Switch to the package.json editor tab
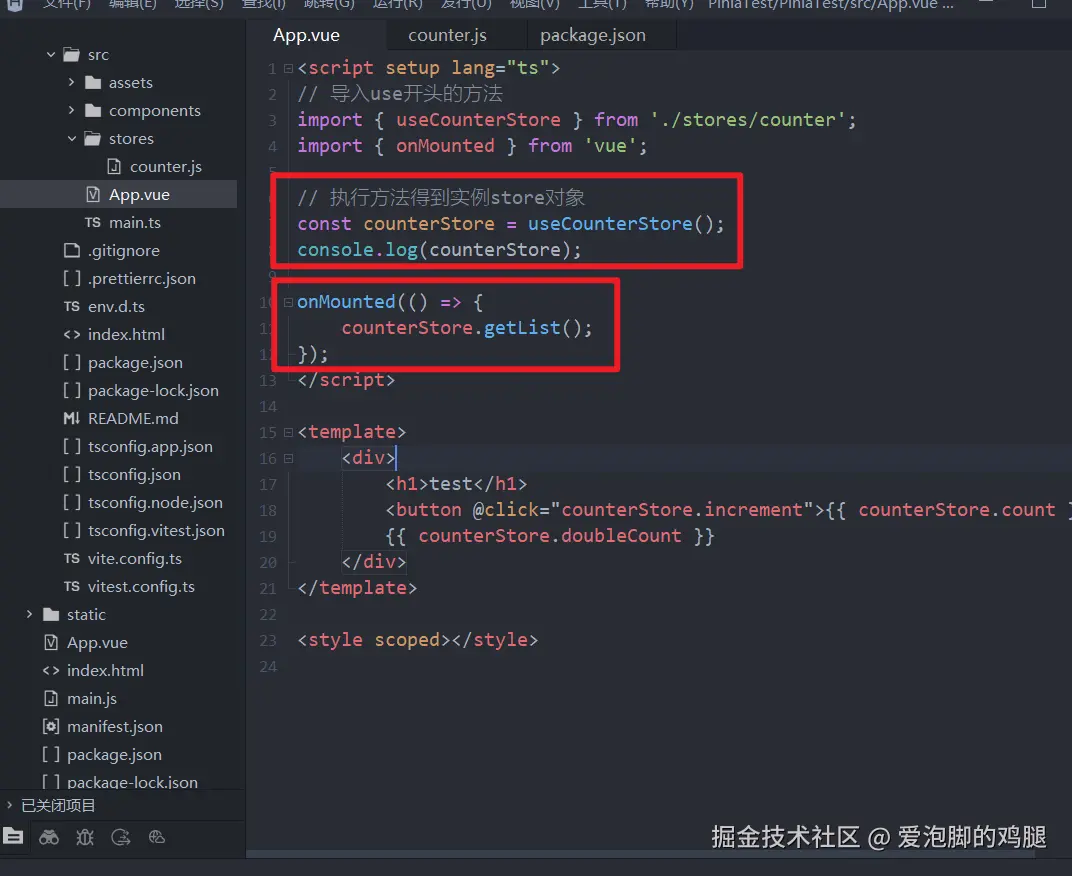This screenshot has height=876, width=1072. (x=593, y=36)
